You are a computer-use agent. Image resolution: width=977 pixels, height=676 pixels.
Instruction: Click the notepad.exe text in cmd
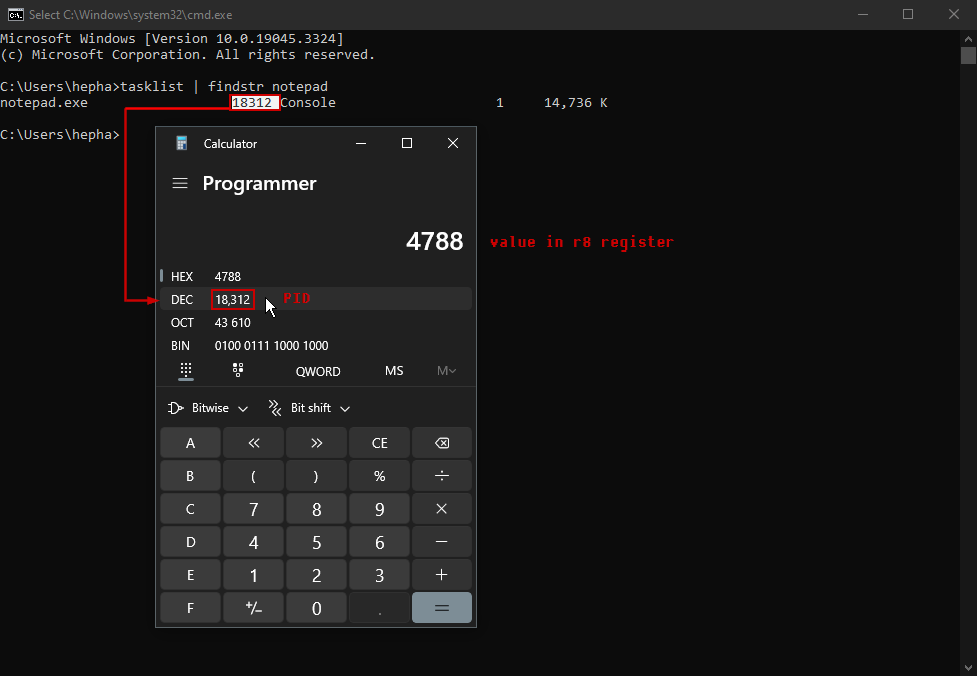(x=44, y=103)
